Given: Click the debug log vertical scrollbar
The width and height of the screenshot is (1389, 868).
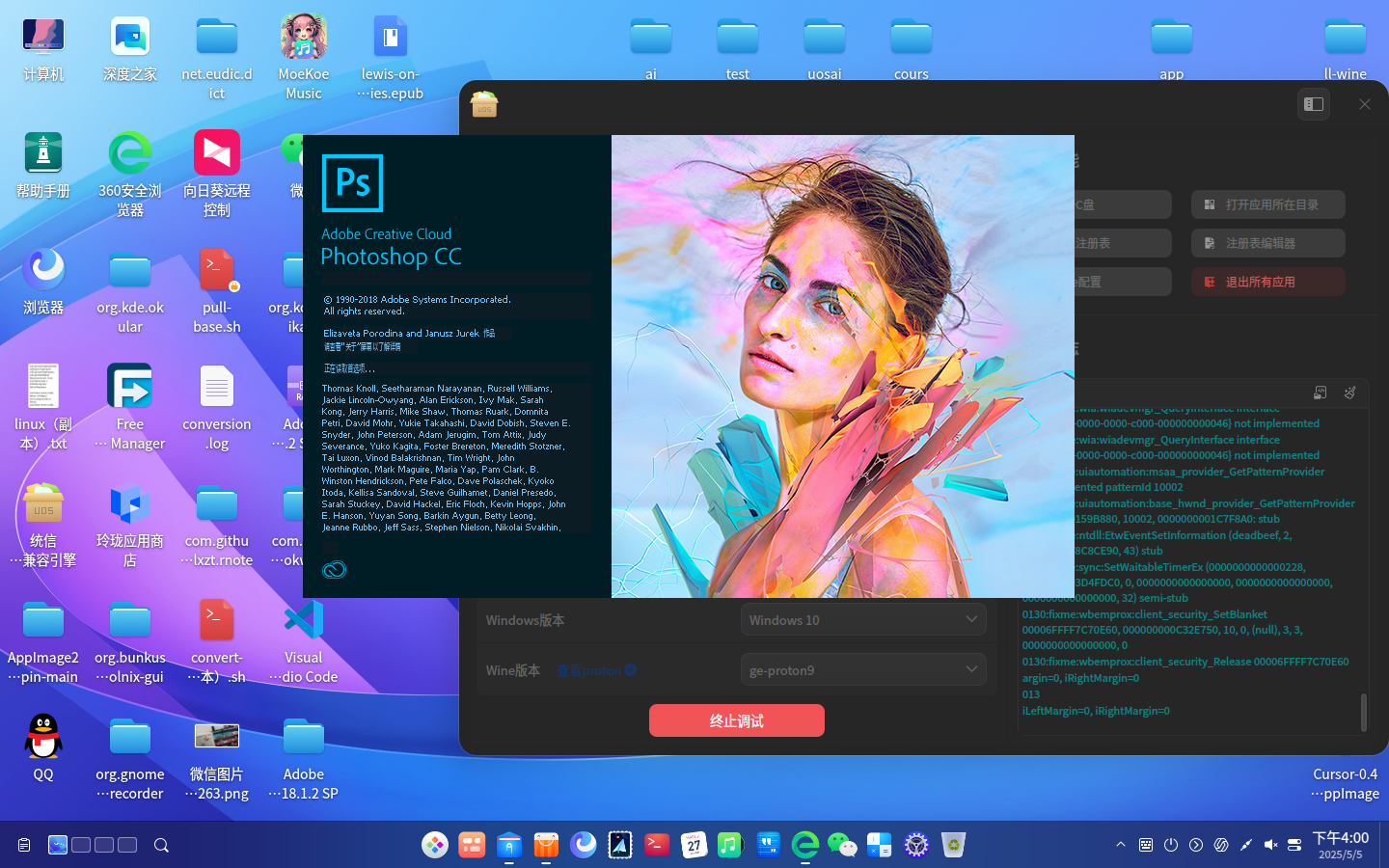Looking at the screenshot, I should (1363, 713).
